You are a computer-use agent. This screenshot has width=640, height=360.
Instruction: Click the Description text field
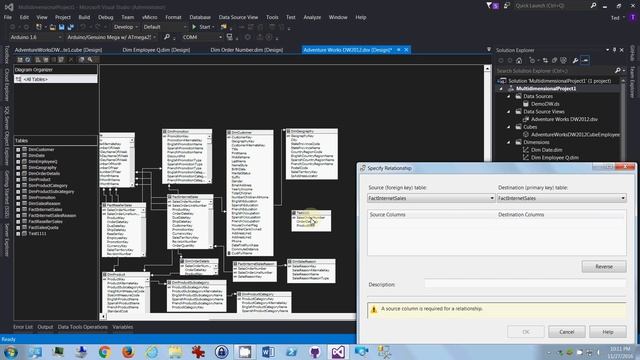coord(525,284)
